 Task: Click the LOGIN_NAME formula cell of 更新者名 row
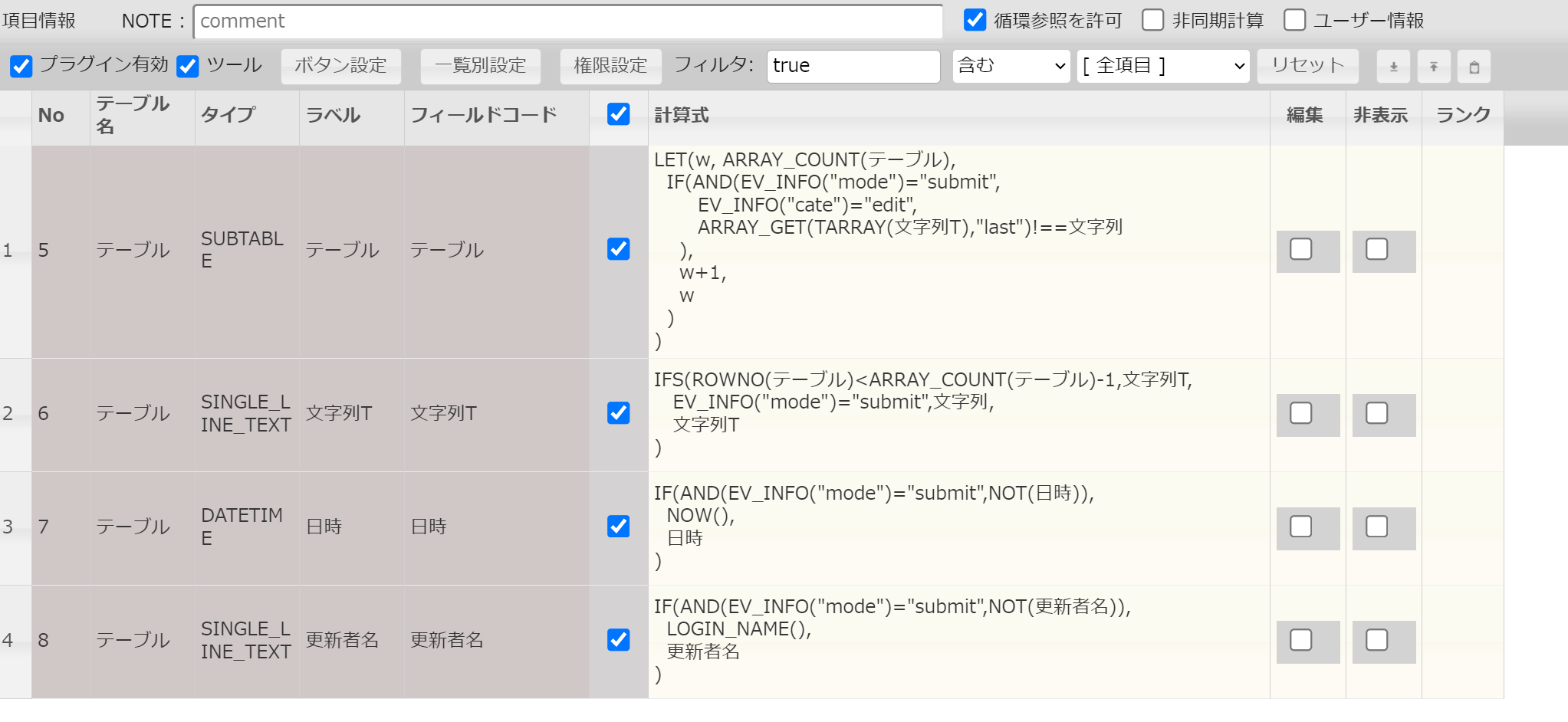coord(959,642)
